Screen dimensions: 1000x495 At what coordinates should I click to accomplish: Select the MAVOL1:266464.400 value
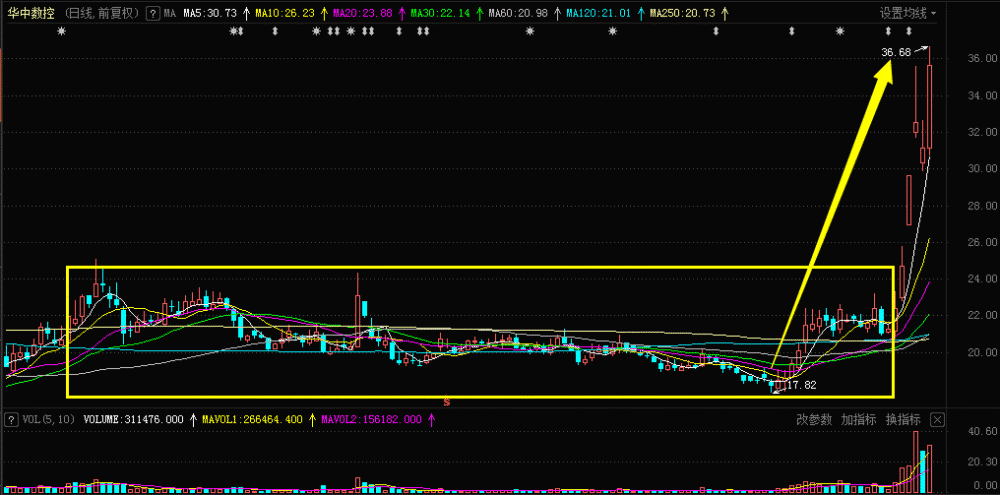[x=252, y=420]
